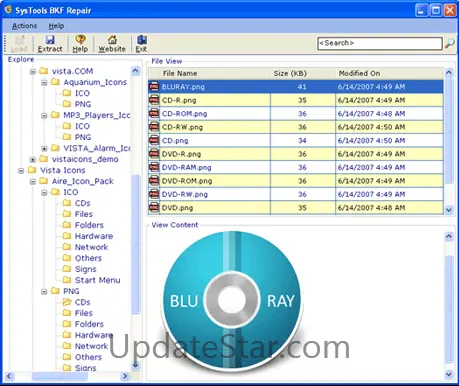Click the CD.png size value 34
This screenshot has width=459, height=386.
coord(302,140)
